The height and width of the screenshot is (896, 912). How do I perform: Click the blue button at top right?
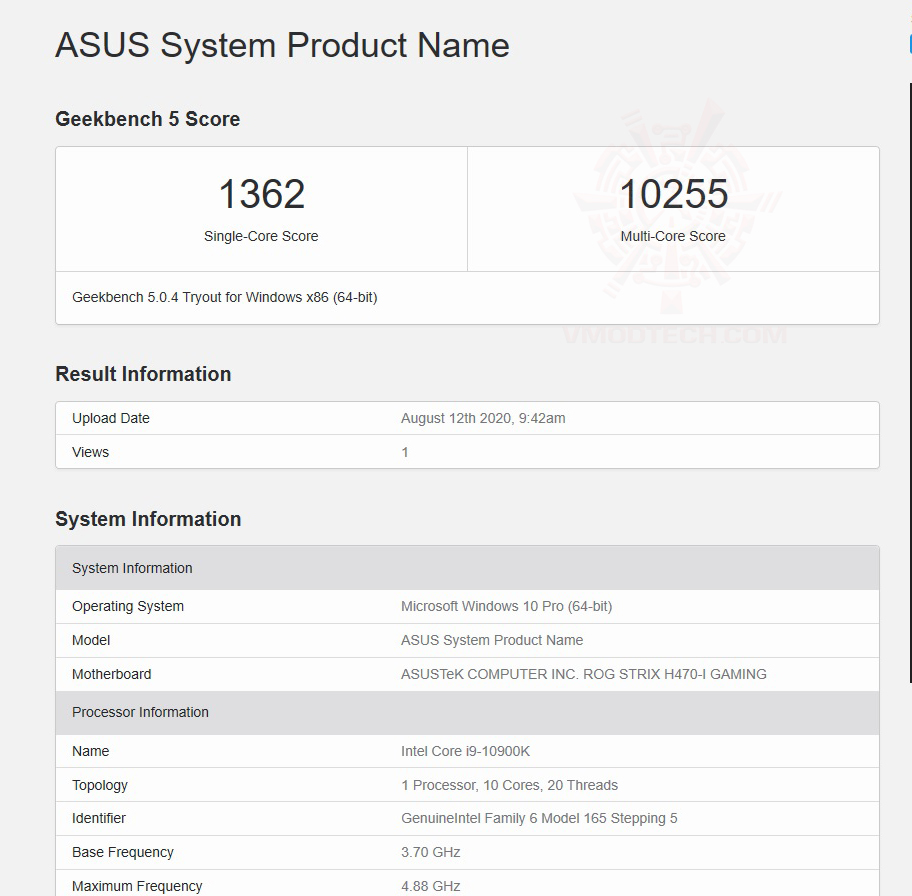pyautogui.click(x=907, y=44)
